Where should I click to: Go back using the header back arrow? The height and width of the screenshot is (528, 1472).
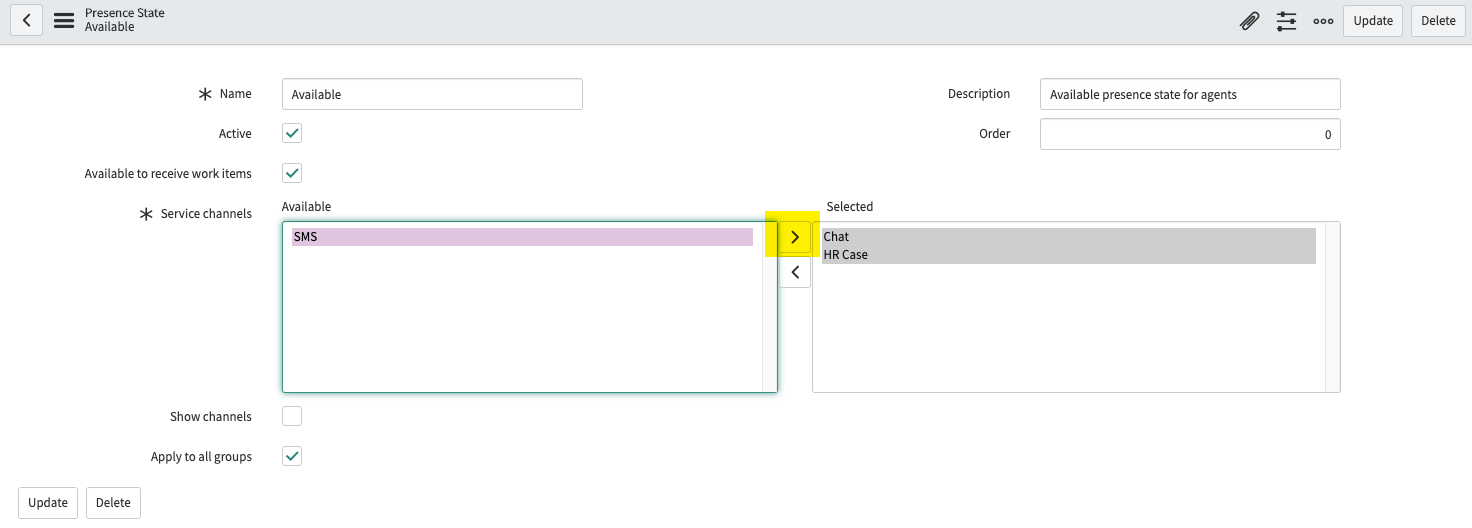(x=27, y=20)
